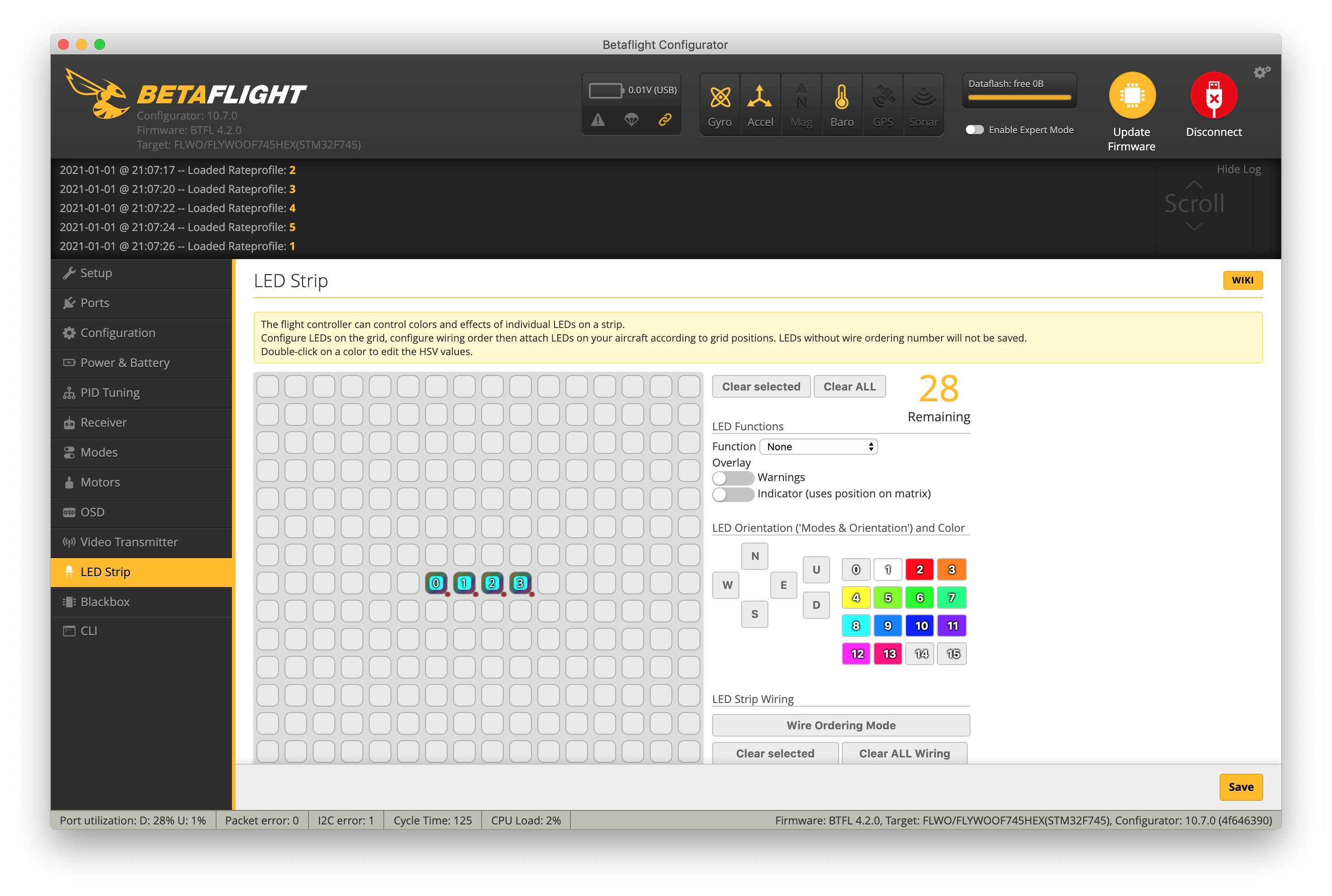Open the Motors tab
Screen dimensions: 1332x896
142,482
